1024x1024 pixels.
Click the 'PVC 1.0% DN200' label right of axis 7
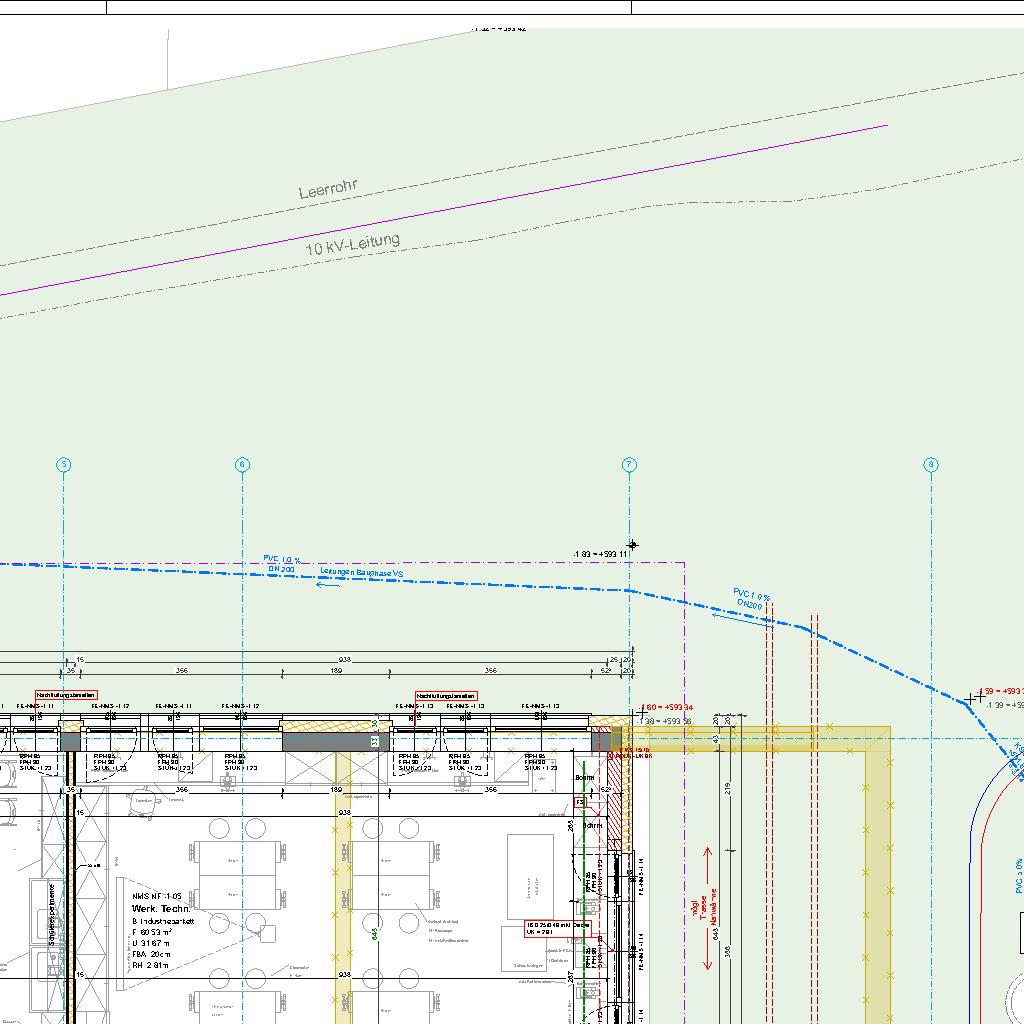[x=751, y=600]
